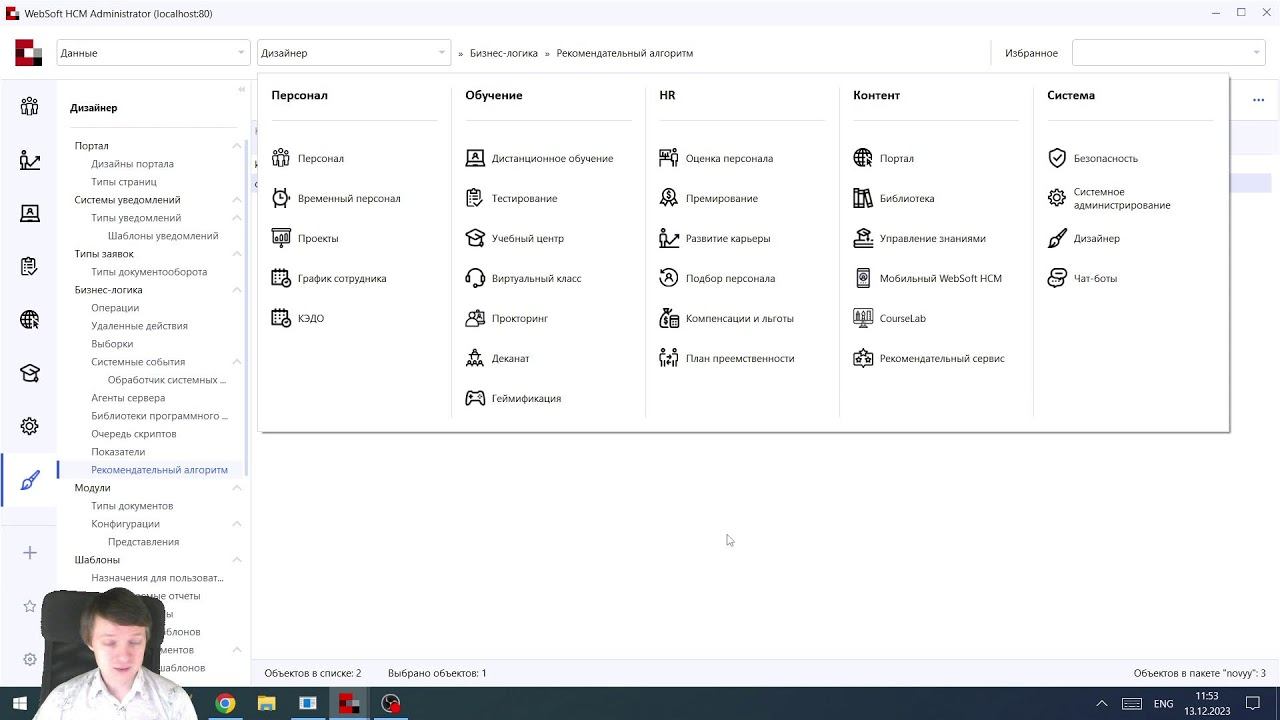This screenshot has width=1280, height=720.
Task: Select Операции in tree
Action: [x=115, y=308]
